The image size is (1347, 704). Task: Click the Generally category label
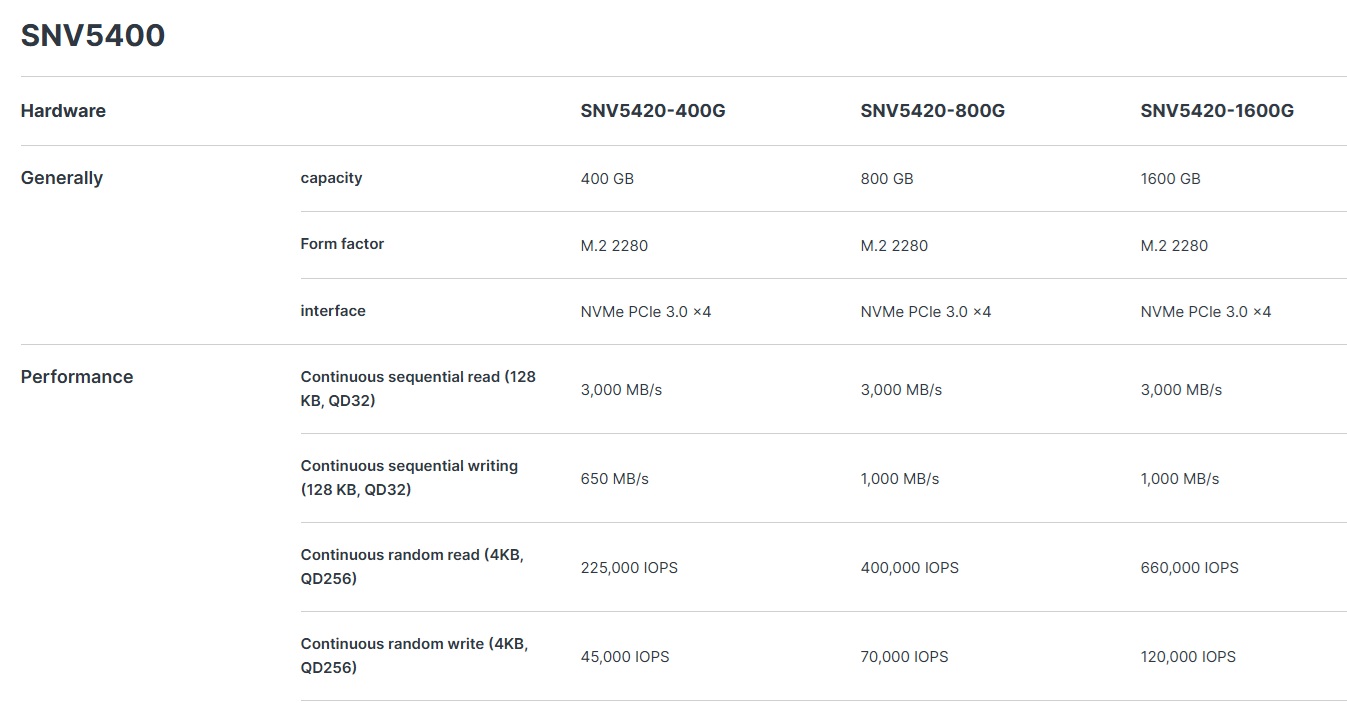pos(62,178)
